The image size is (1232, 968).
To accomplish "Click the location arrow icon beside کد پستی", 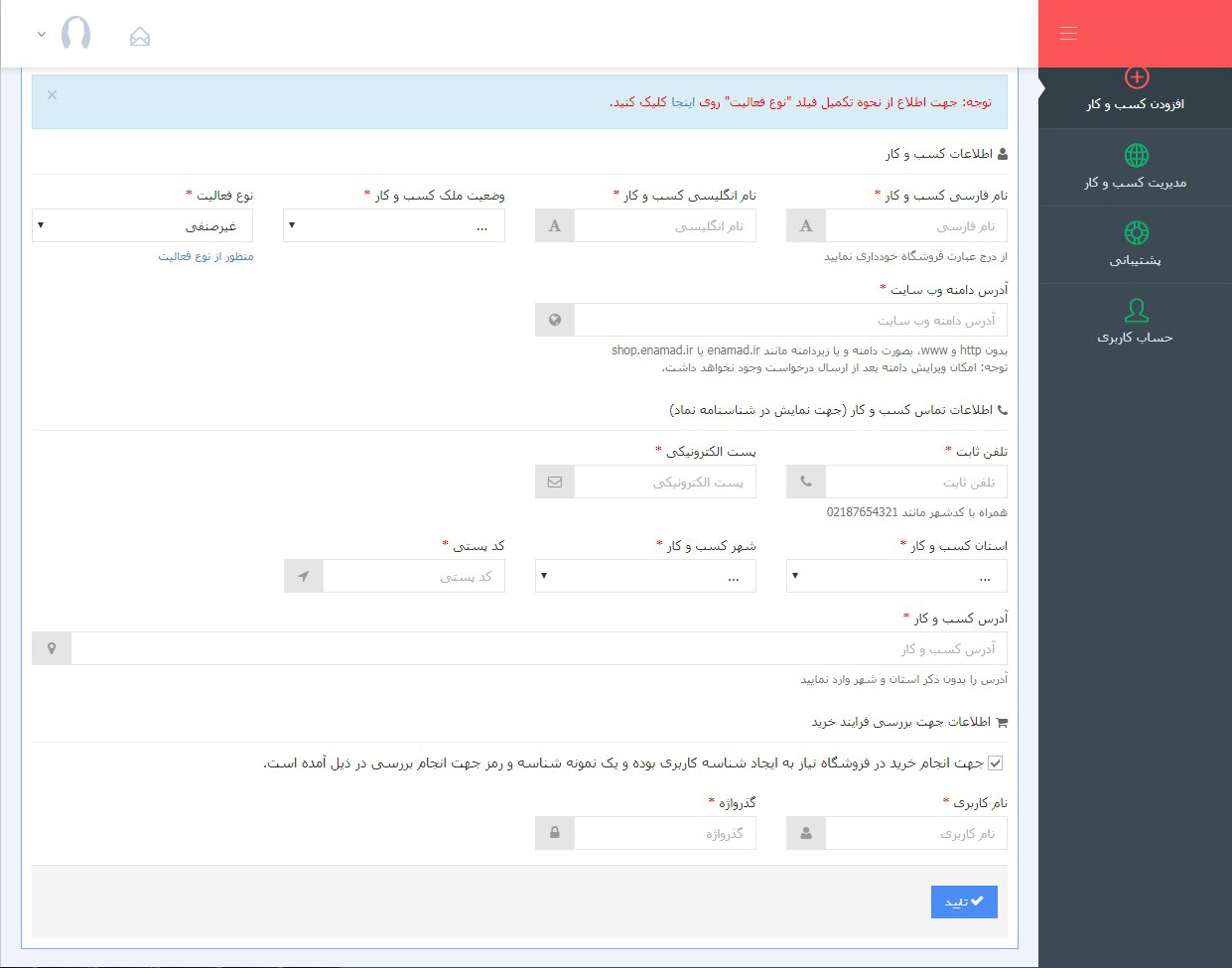I will click(x=304, y=577).
